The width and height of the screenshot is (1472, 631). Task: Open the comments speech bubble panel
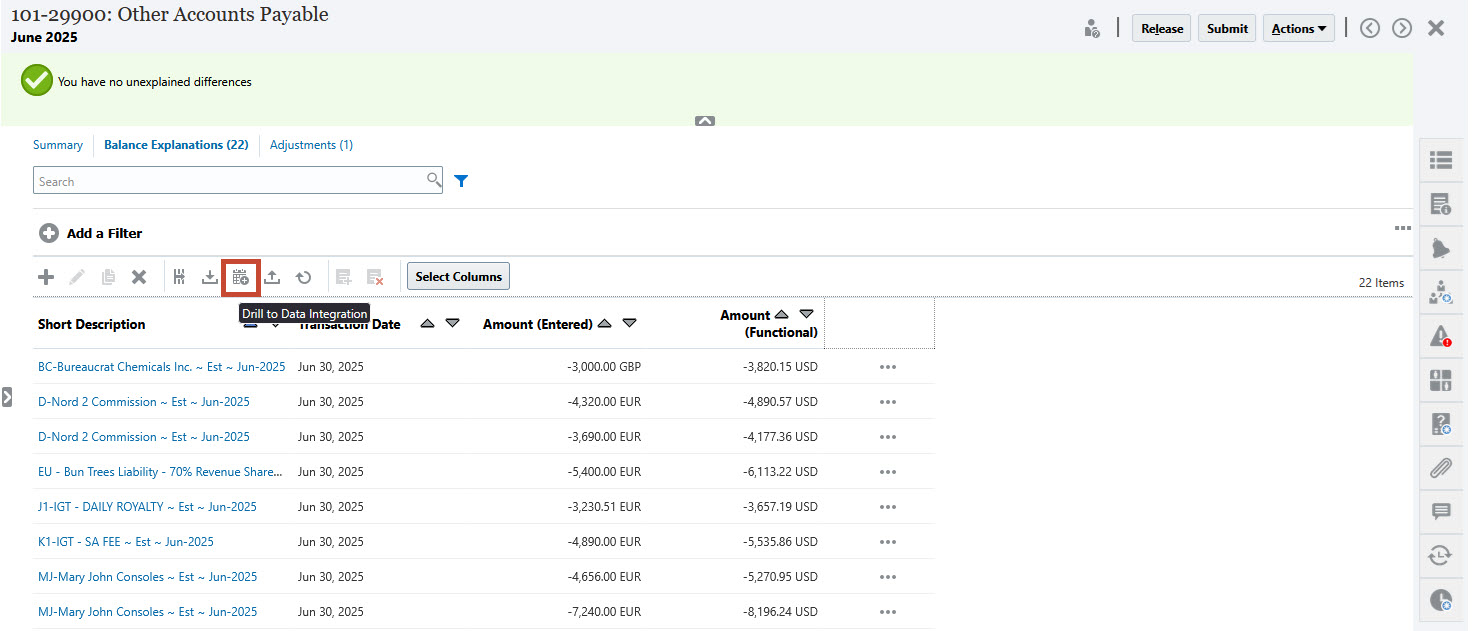click(1440, 511)
